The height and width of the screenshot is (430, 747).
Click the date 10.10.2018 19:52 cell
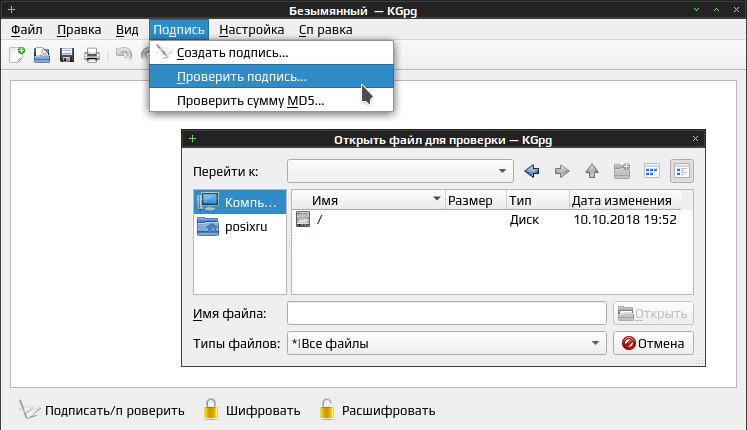point(625,220)
